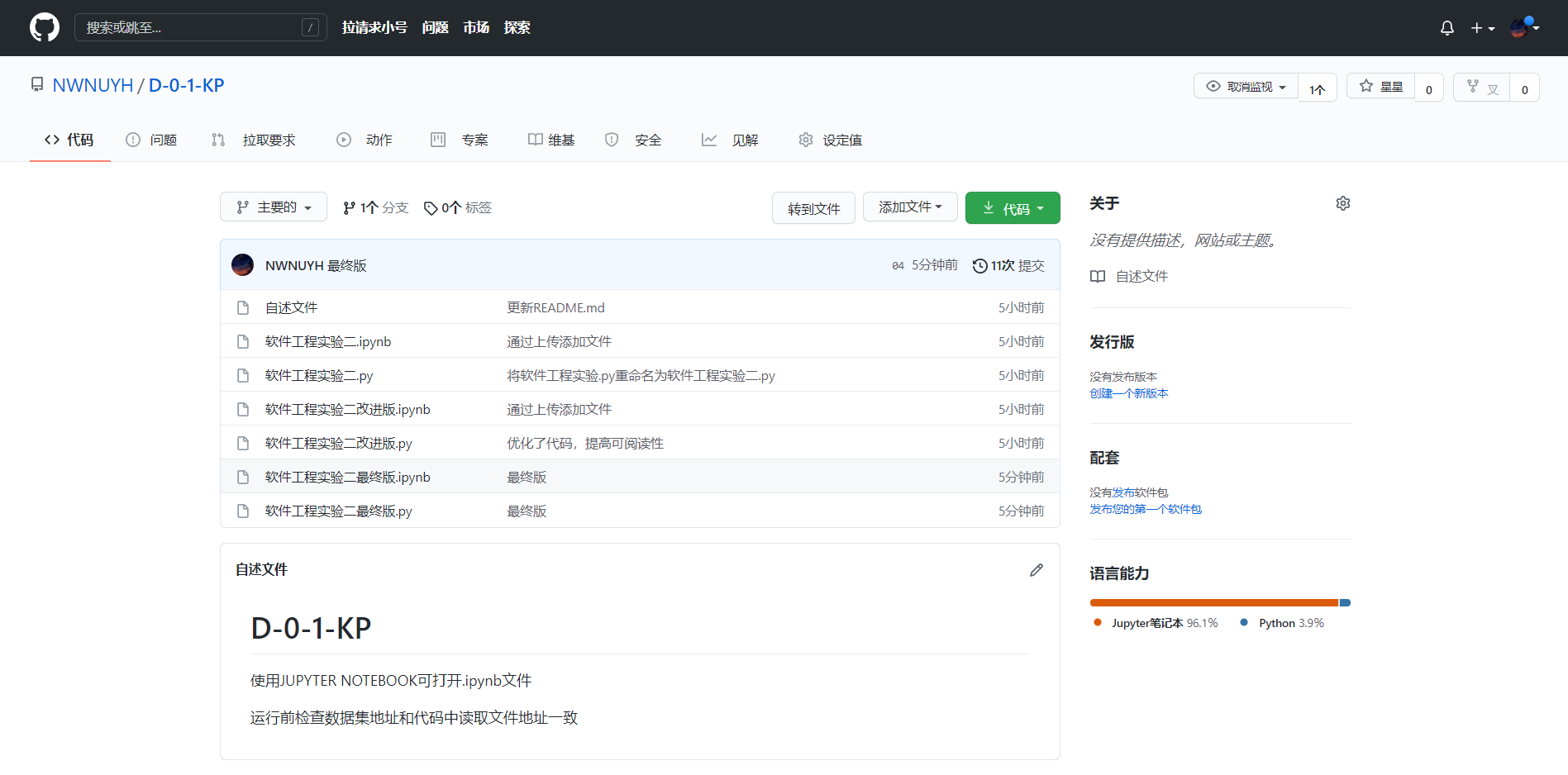Click the GitHub logo in the header

[45, 27]
